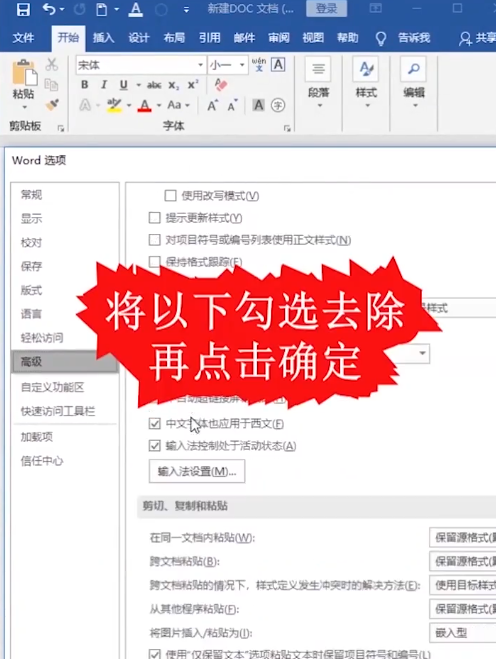The image size is (496, 659).
Task: Click the 登录 sign-in button
Action: click(x=326, y=8)
